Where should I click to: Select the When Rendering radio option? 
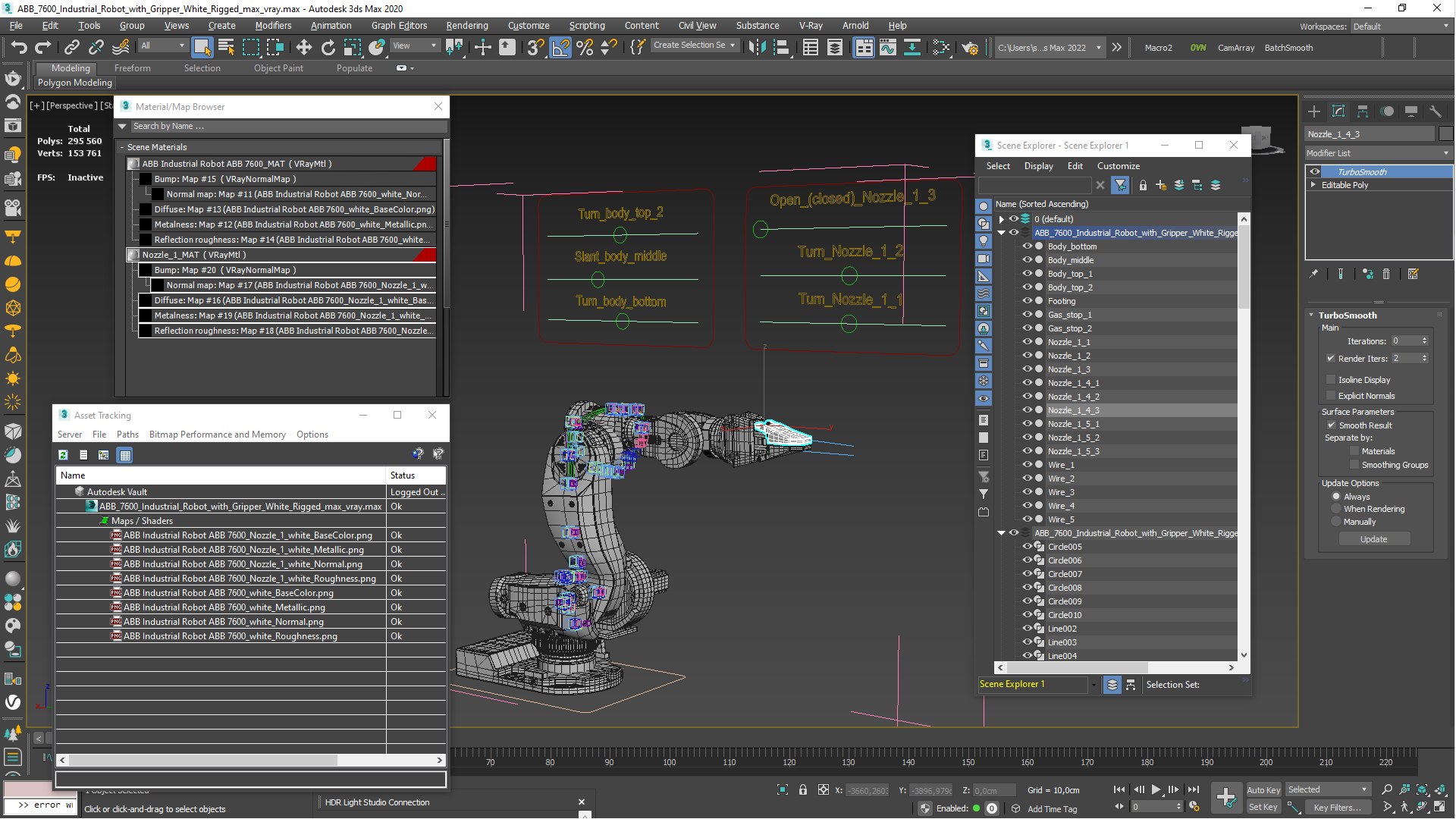[1336, 509]
